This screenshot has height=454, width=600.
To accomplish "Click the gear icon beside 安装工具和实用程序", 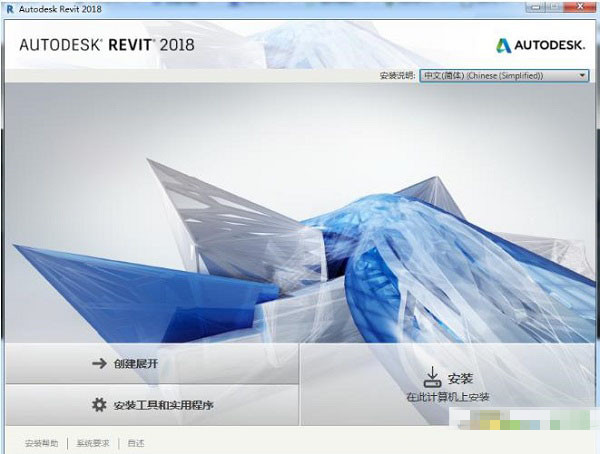I will 98,405.
